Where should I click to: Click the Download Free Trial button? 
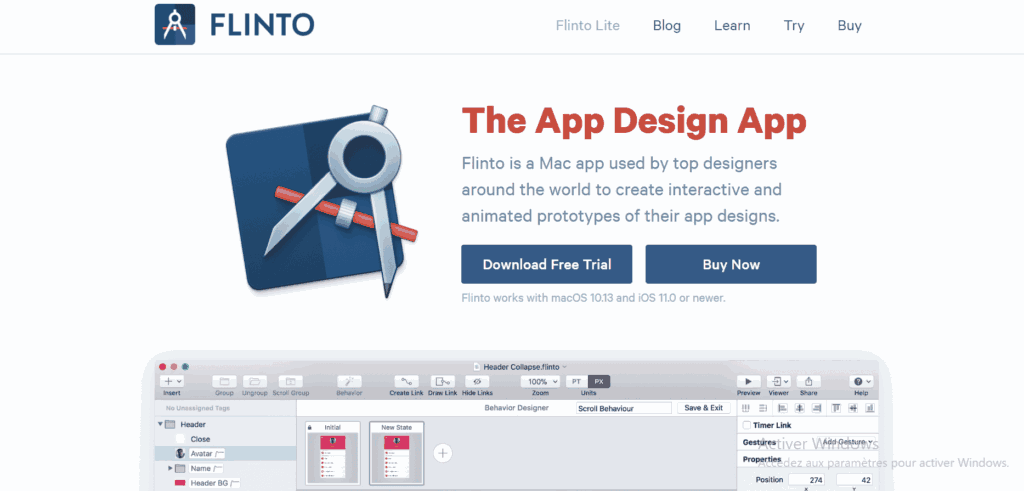(x=546, y=265)
